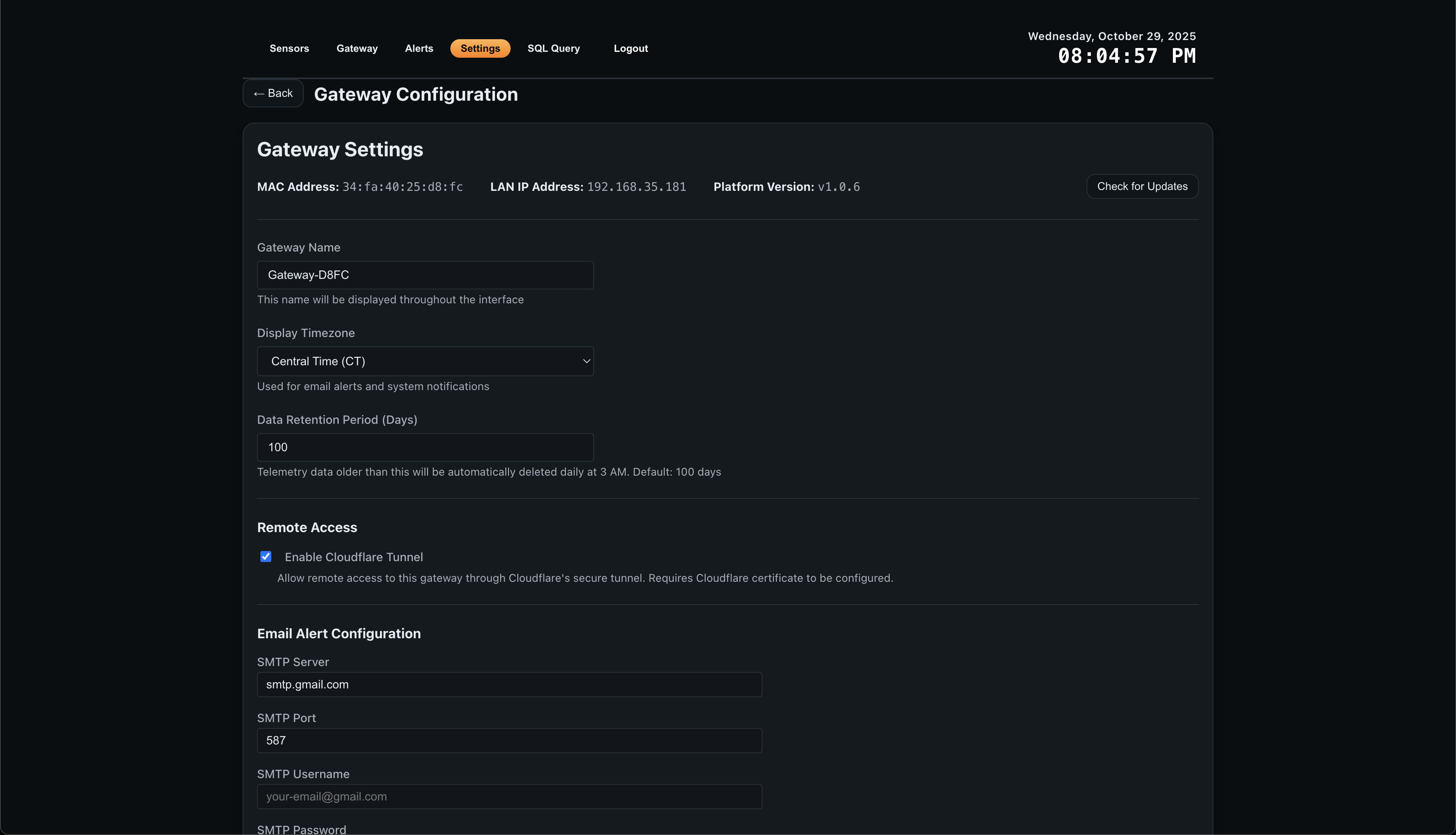Open the SQL Query page

click(x=554, y=48)
